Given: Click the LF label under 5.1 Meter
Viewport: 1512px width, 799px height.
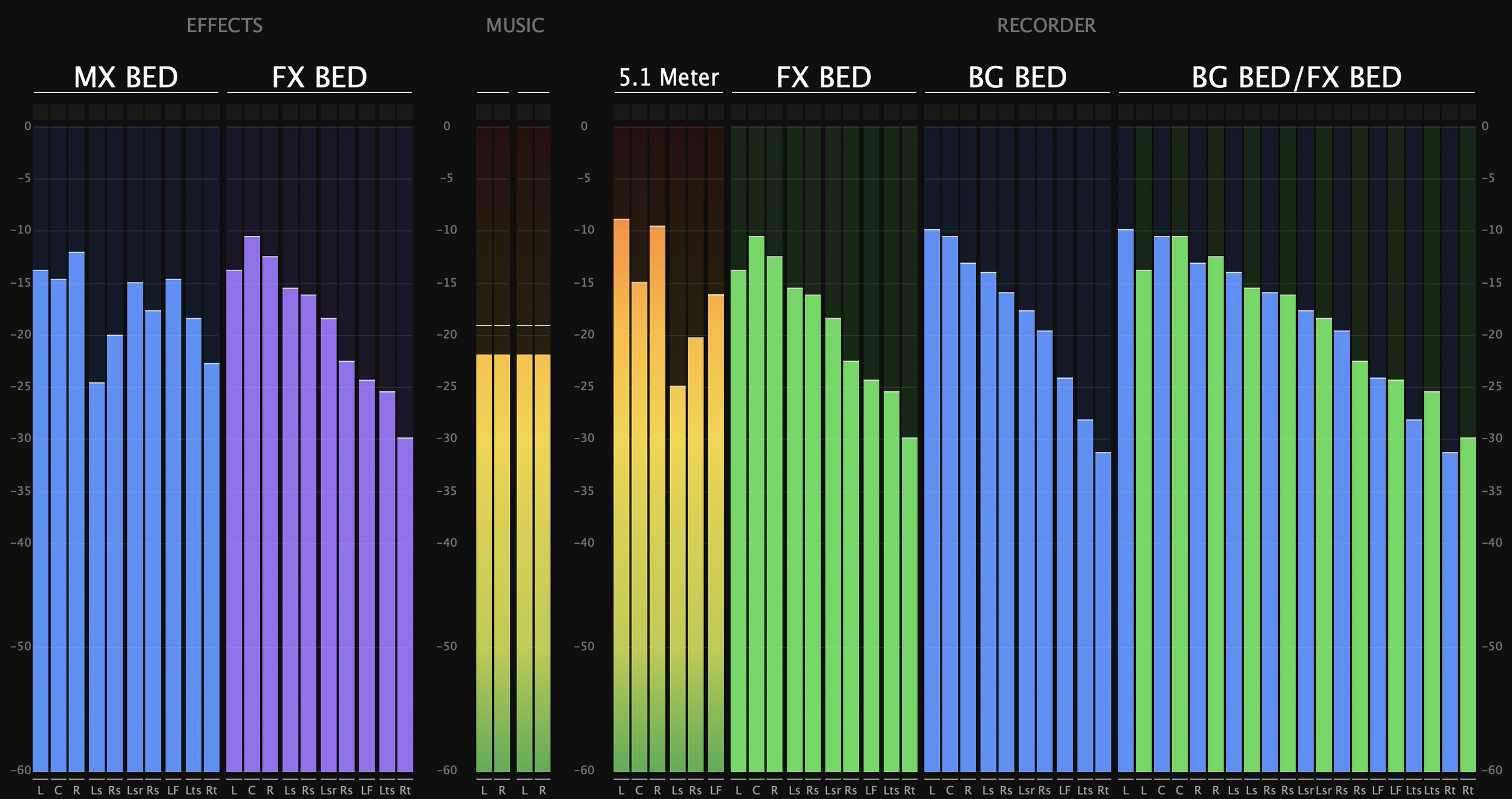Looking at the screenshot, I should [x=715, y=791].
